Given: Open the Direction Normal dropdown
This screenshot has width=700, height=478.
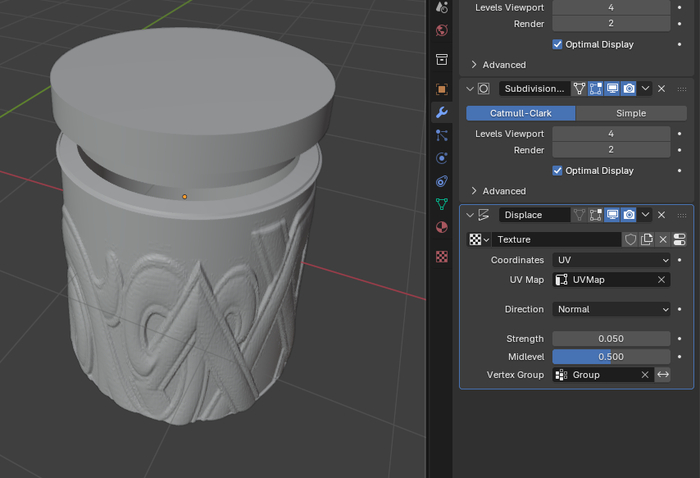Looking at the screenshot, I should click(x=611, y=309).
